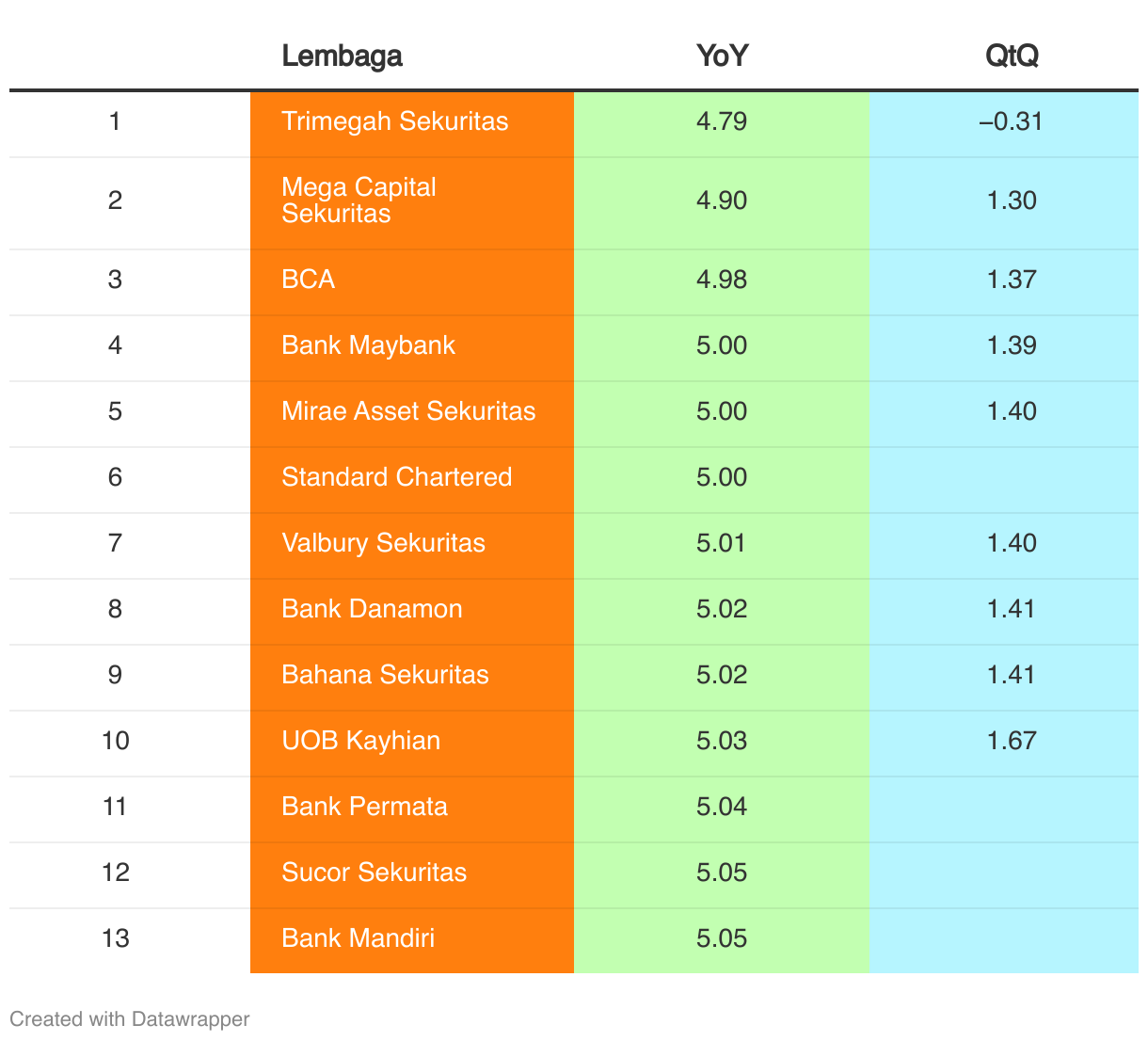This screenshot has height=1041, width=1148.
Task: Click the Lembaga column header
Action: (x=342, y=56)
